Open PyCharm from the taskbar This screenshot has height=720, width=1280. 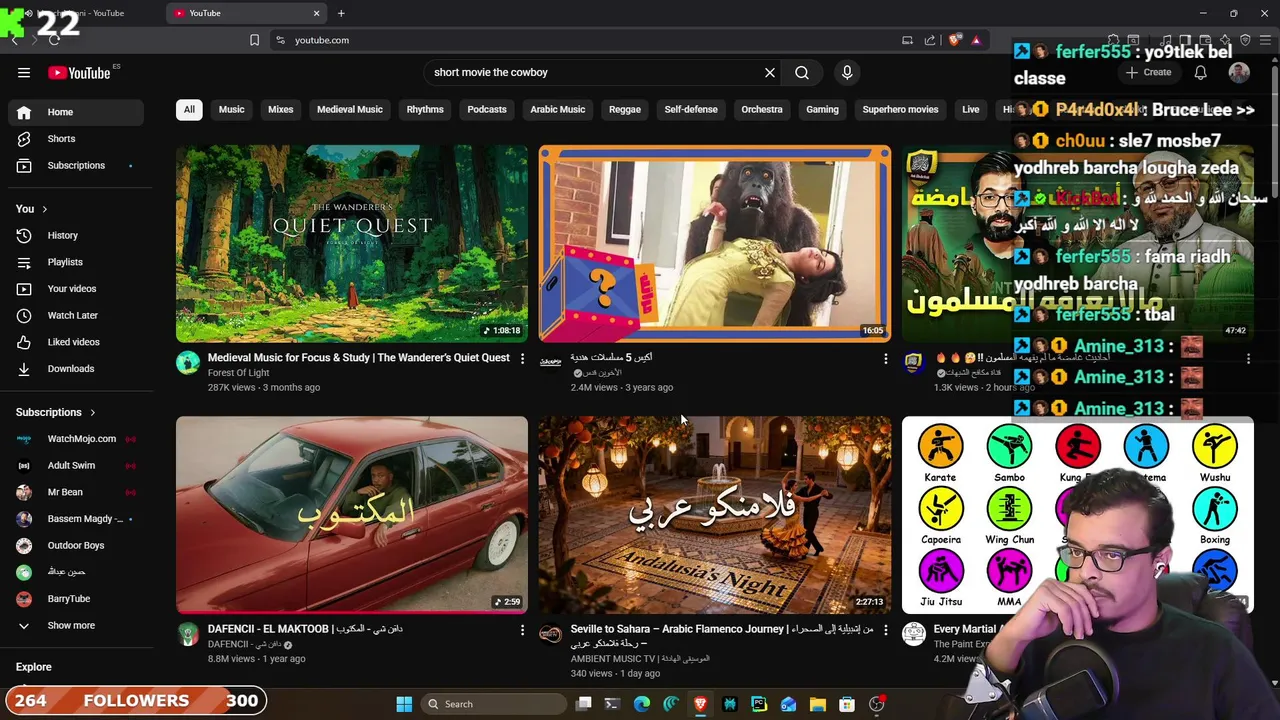click(x=759, y=704)
